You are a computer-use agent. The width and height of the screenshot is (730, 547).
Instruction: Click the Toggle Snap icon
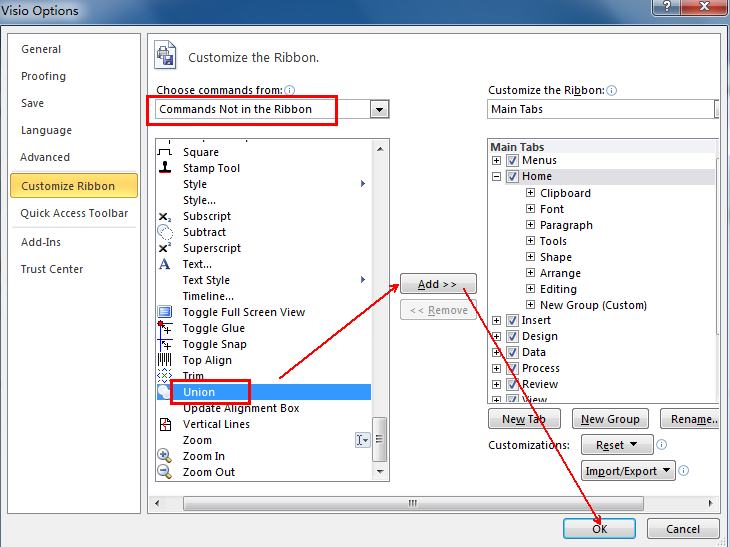coord(165,344)
